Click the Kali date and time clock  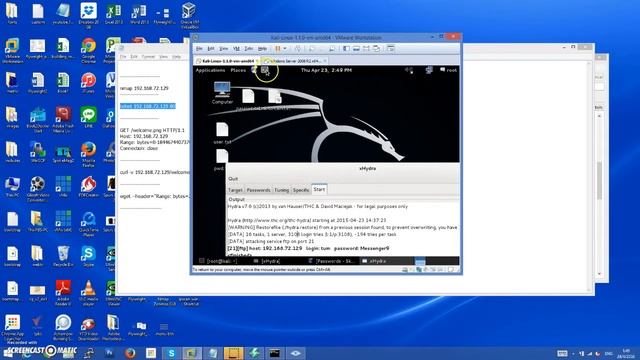tap(326, 70)
